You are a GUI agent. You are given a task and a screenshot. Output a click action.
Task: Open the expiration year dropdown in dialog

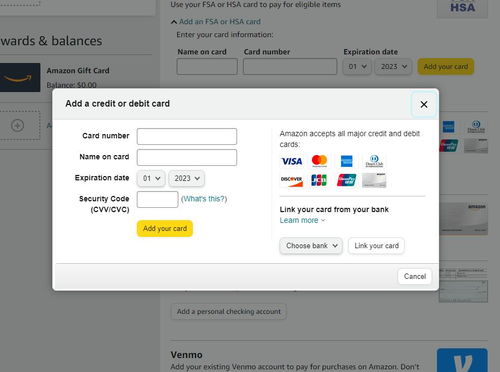(x=187, y=178)
